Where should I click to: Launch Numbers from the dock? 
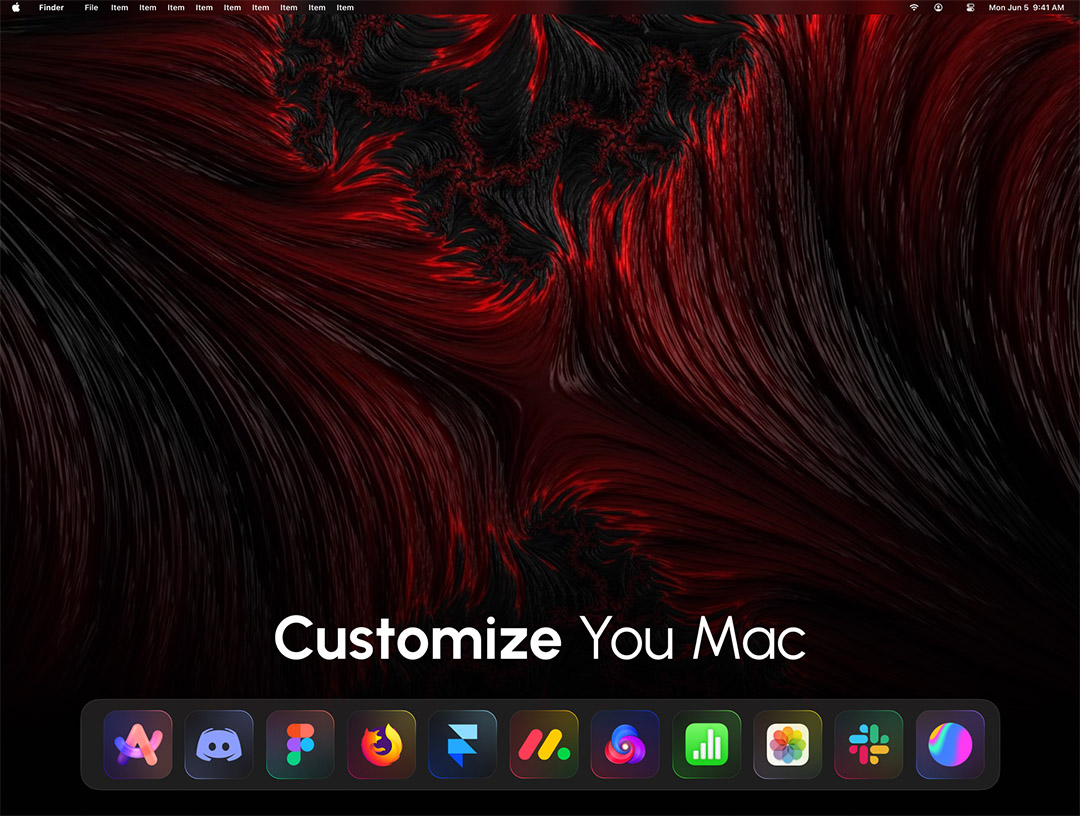coord(706,744)
